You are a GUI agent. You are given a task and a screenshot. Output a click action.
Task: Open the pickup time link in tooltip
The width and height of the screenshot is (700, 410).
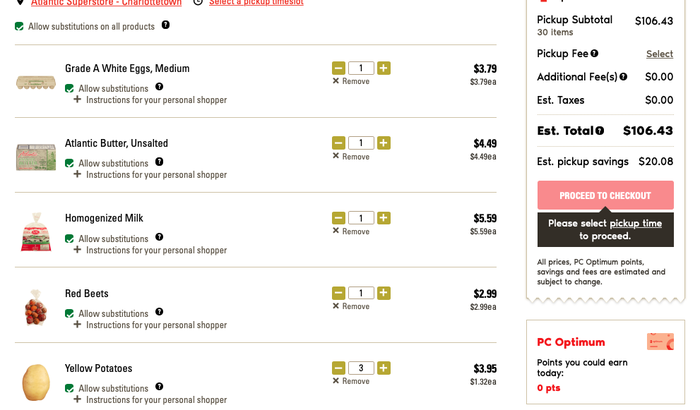636,223
